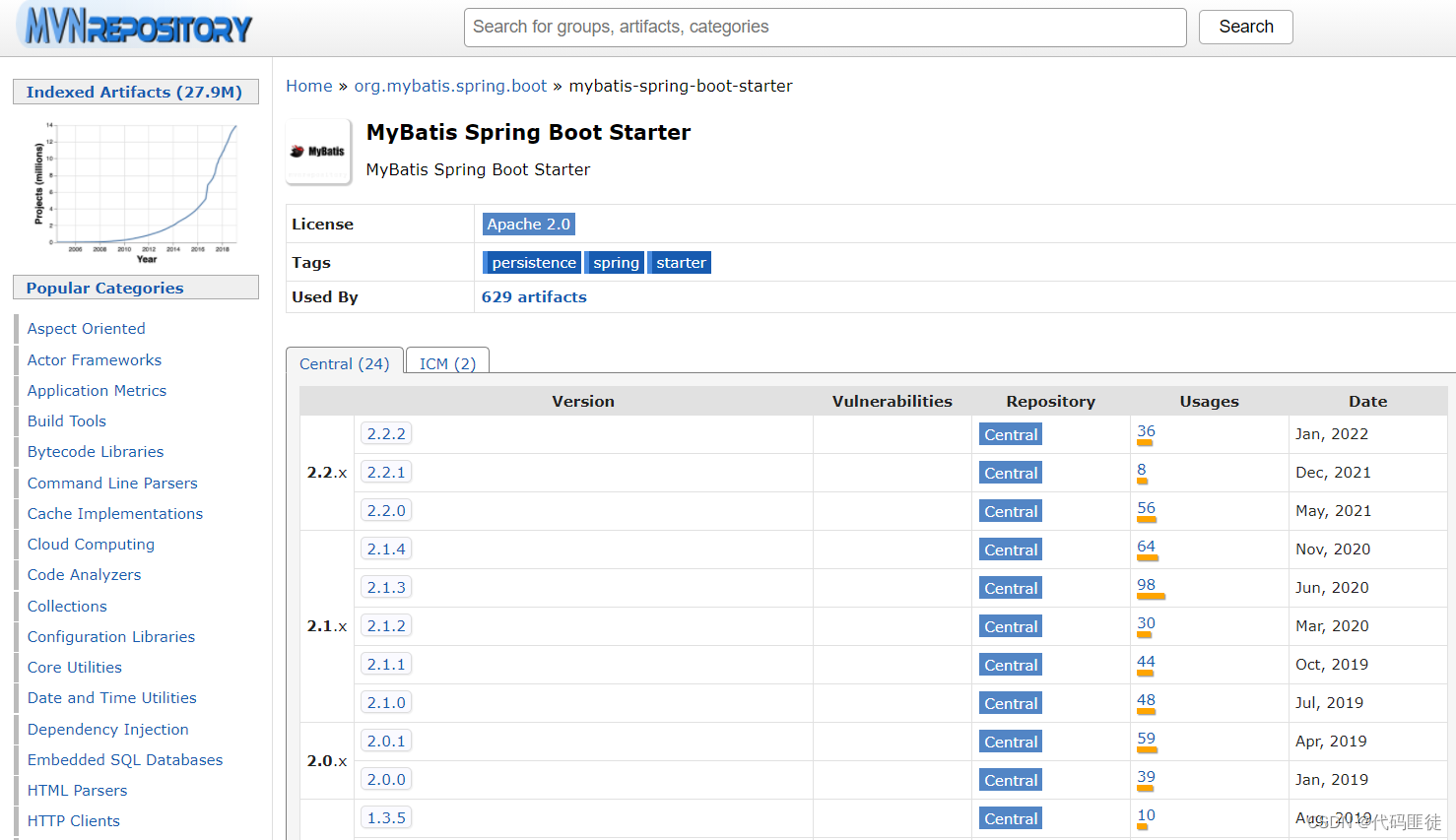
Task: Open the 44 usages link for 2.1.1
Action: tap(1146, 662)
